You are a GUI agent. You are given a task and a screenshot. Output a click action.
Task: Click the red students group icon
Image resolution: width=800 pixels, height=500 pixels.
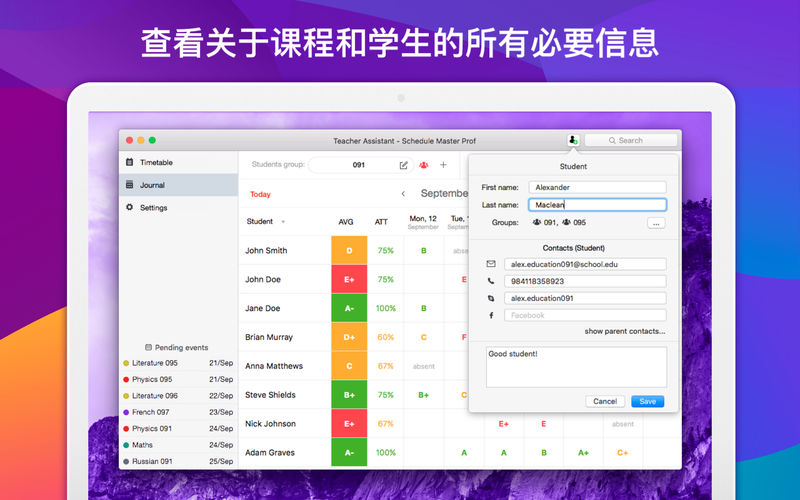click(x=423, y=165)
